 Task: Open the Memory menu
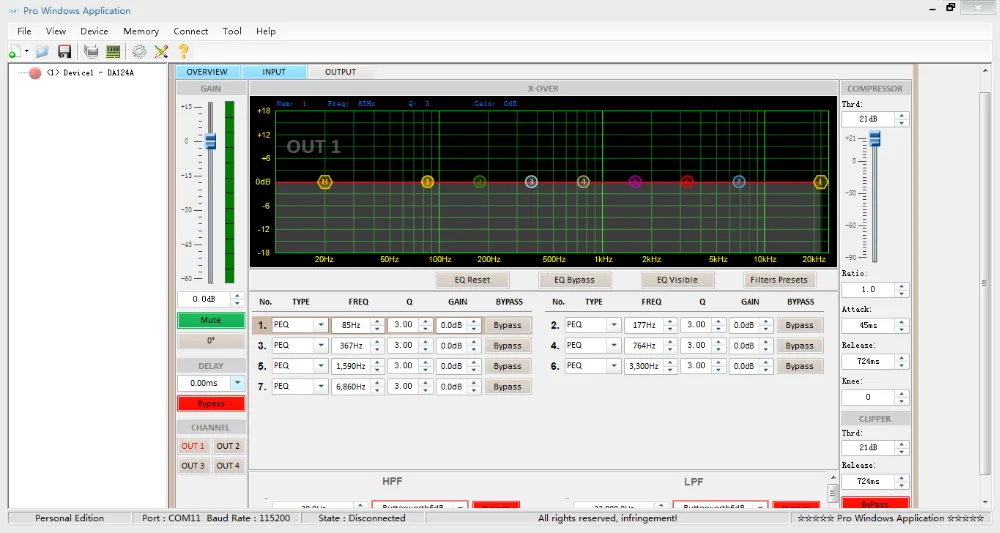pyautogui.click(x=141, y=31)
